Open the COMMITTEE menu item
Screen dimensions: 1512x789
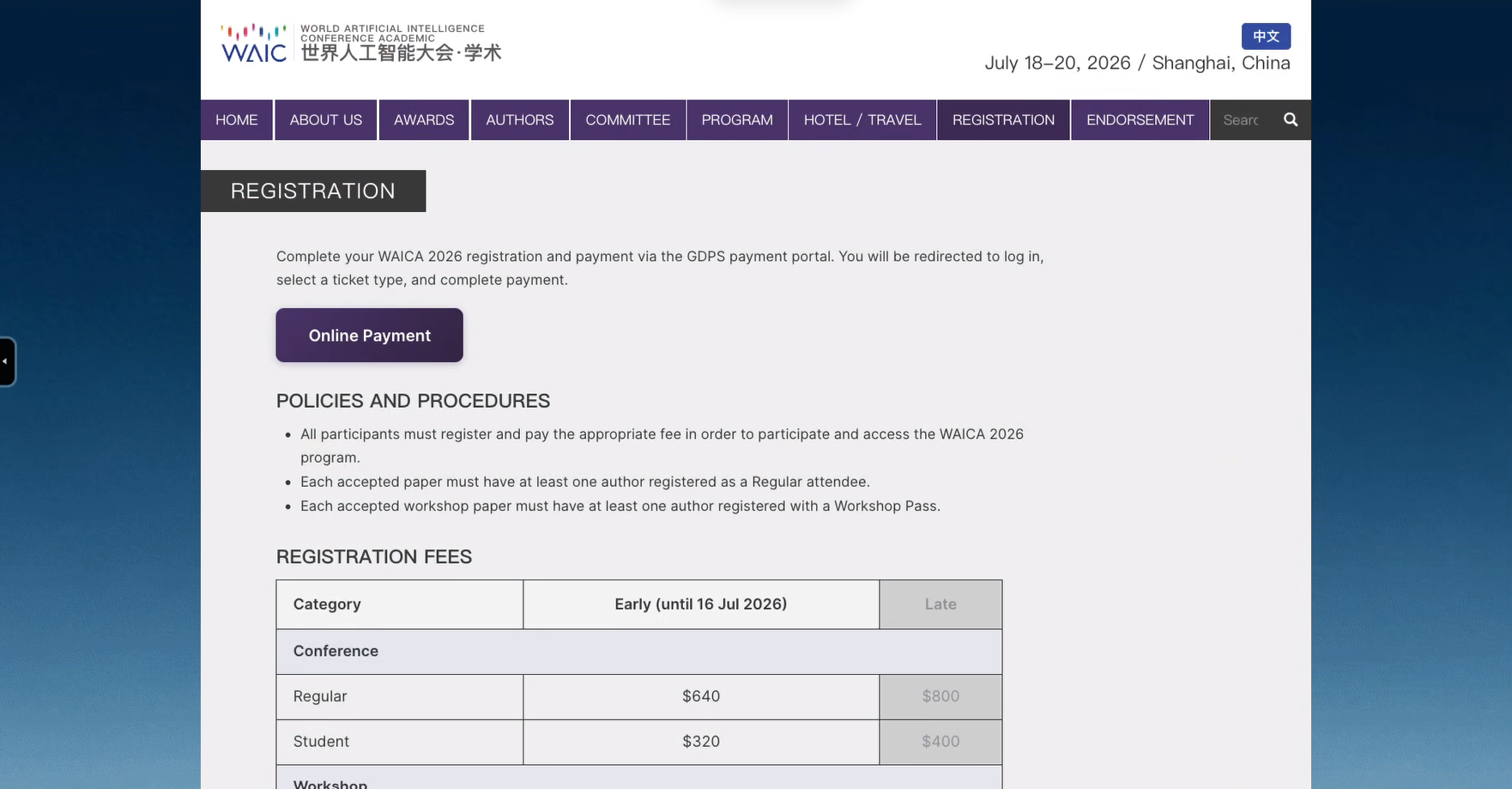(628, 119)
